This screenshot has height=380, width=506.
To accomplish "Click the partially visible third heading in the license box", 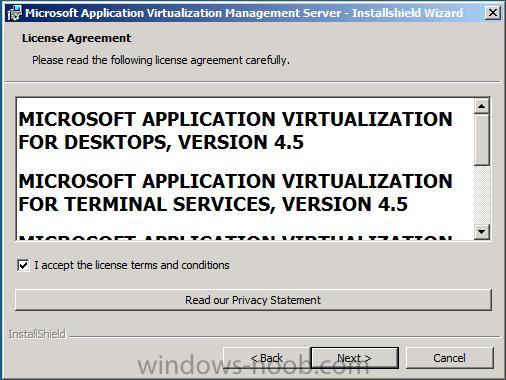I will coord(235,237).
